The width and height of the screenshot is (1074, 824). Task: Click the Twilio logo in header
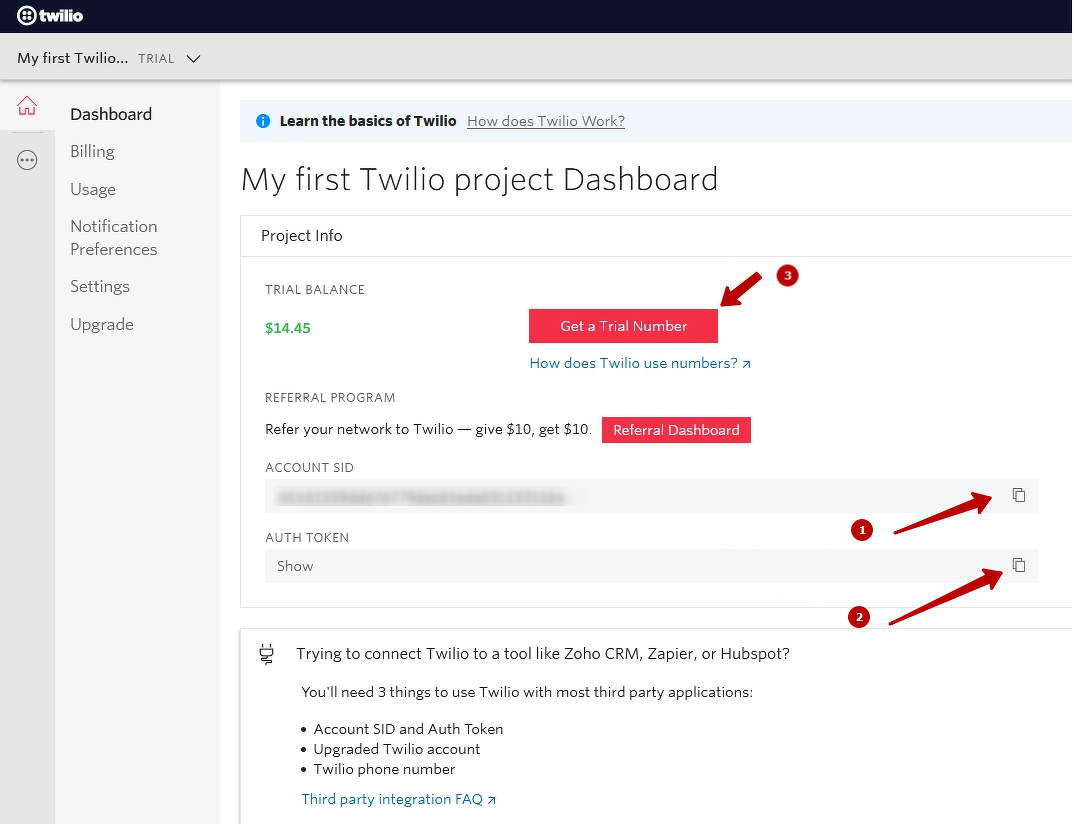(x=50, y=16)
